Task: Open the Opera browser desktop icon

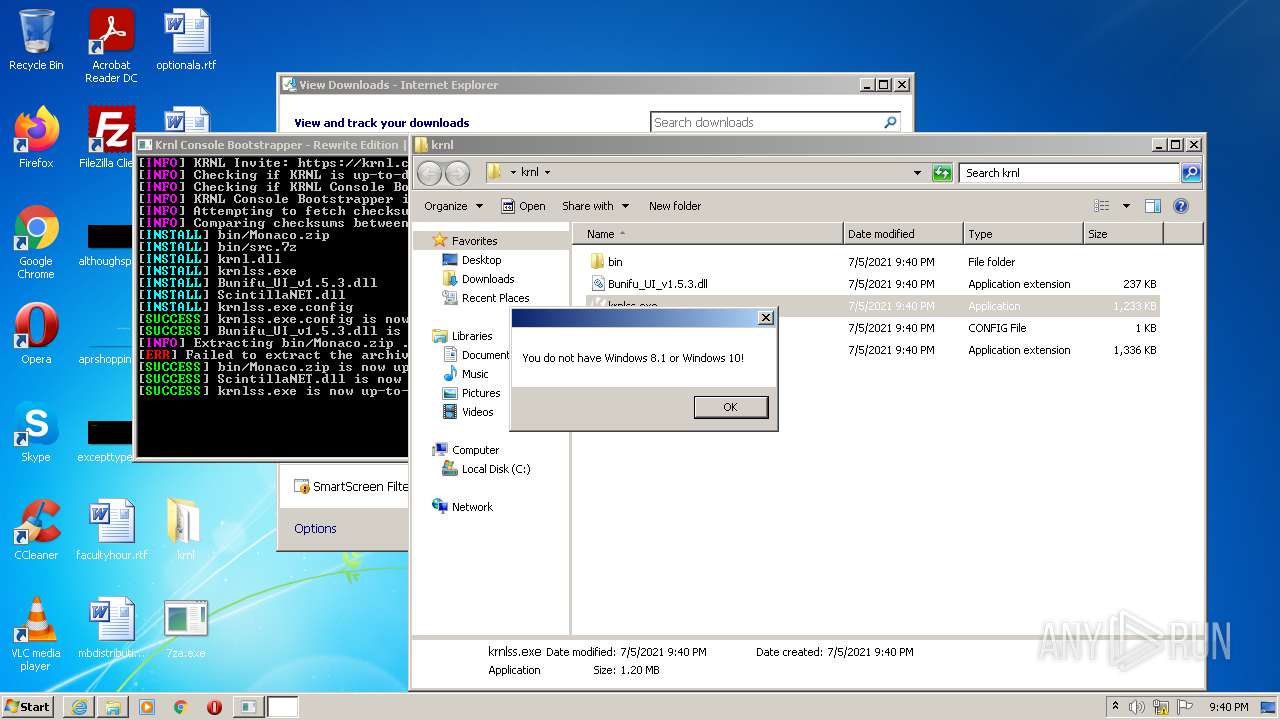Action: 36,334
